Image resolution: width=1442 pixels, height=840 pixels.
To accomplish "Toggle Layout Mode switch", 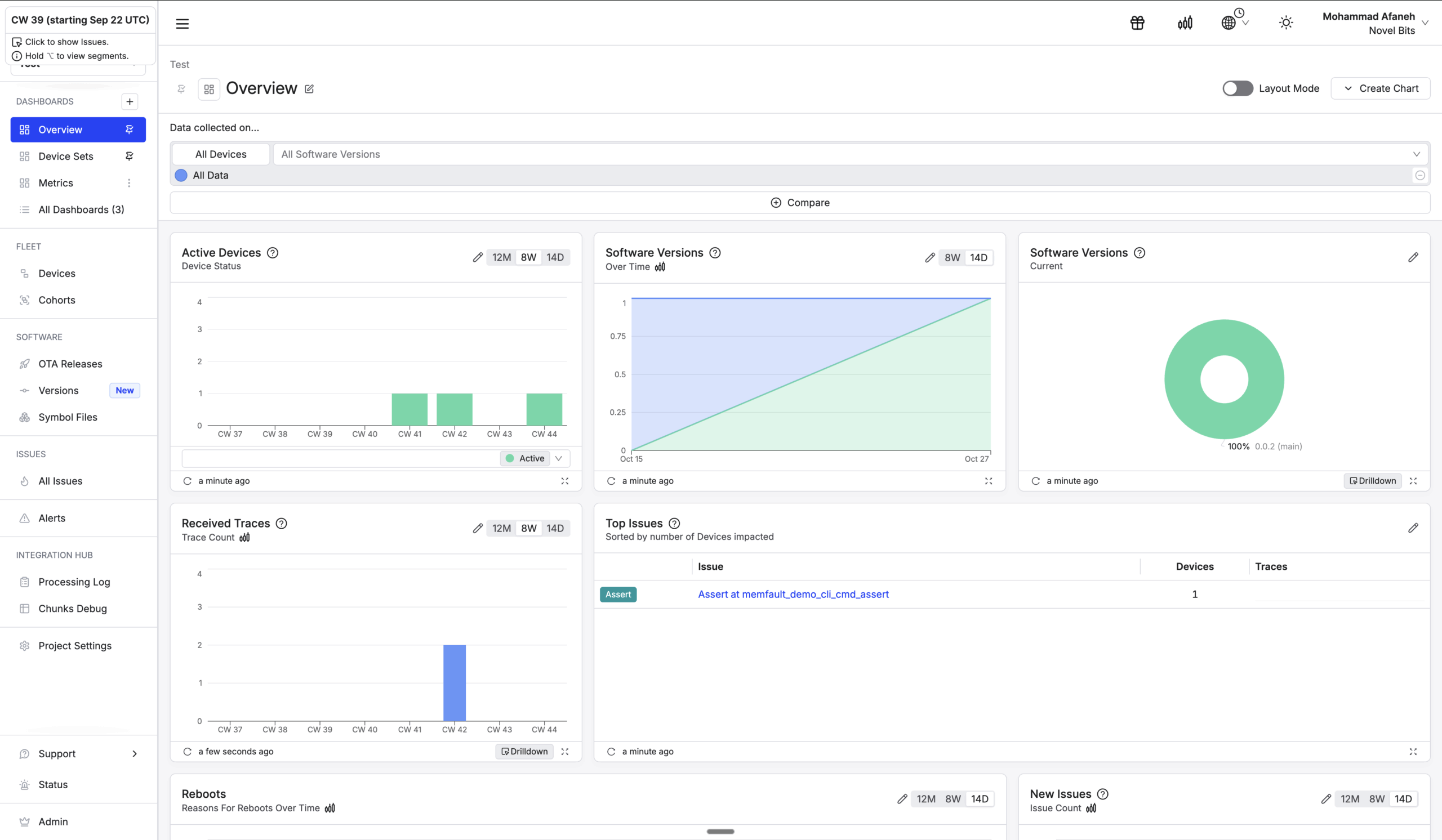I will point(1237,88).
